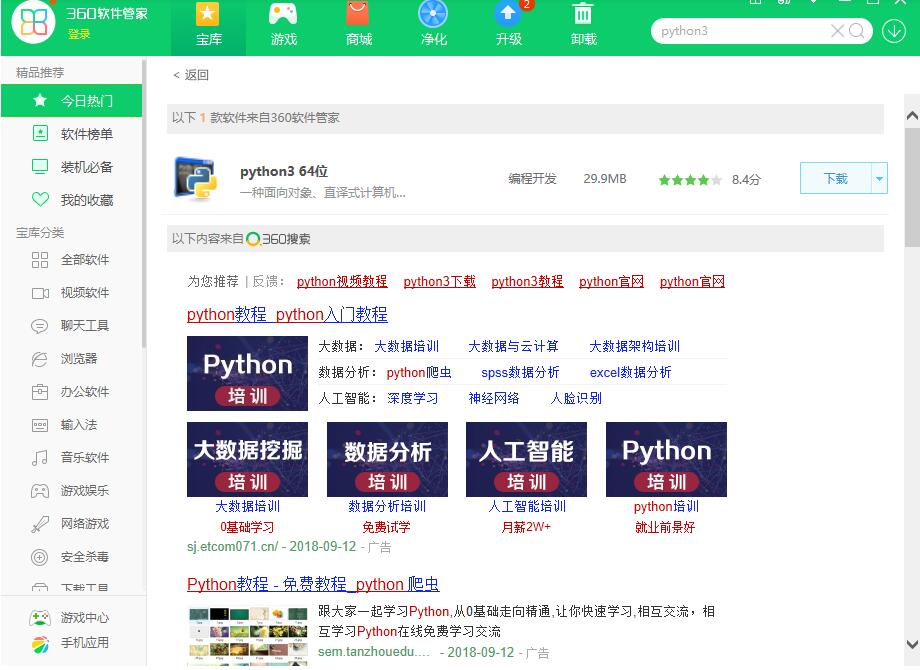Select the 全部软件 category

tap(72, 259)
